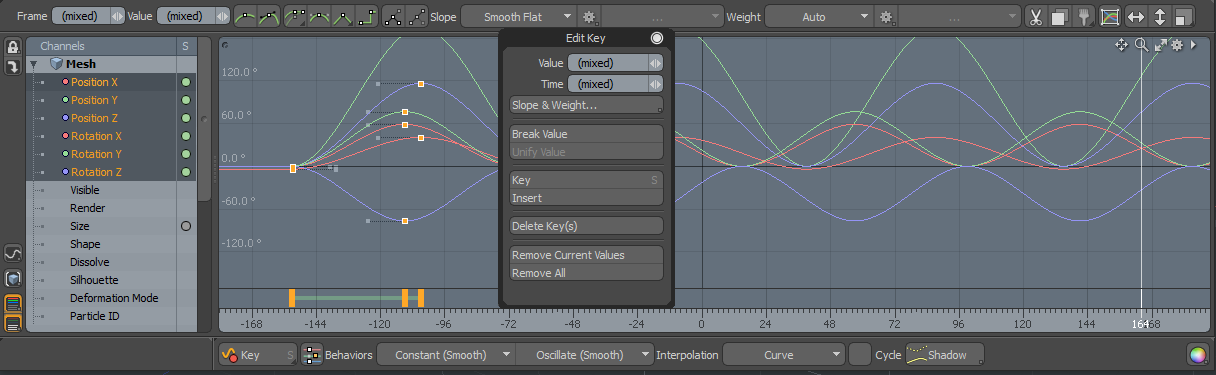Select Break Value in Edit Key popup

pyautogui.click(x=586, y=134)
